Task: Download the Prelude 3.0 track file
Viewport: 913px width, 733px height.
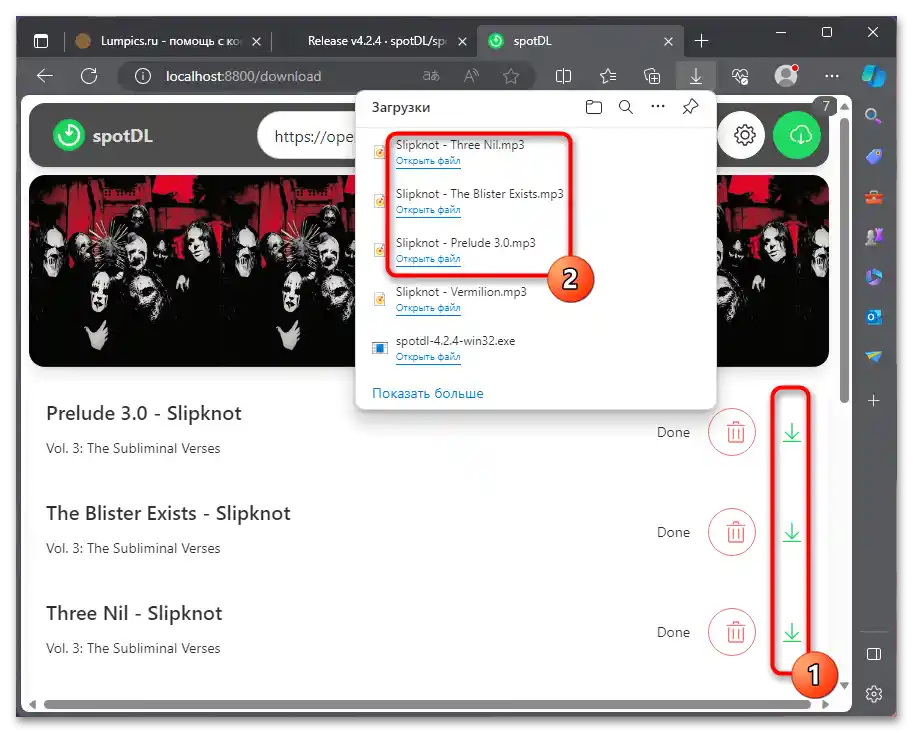Action: click(791, 433)
